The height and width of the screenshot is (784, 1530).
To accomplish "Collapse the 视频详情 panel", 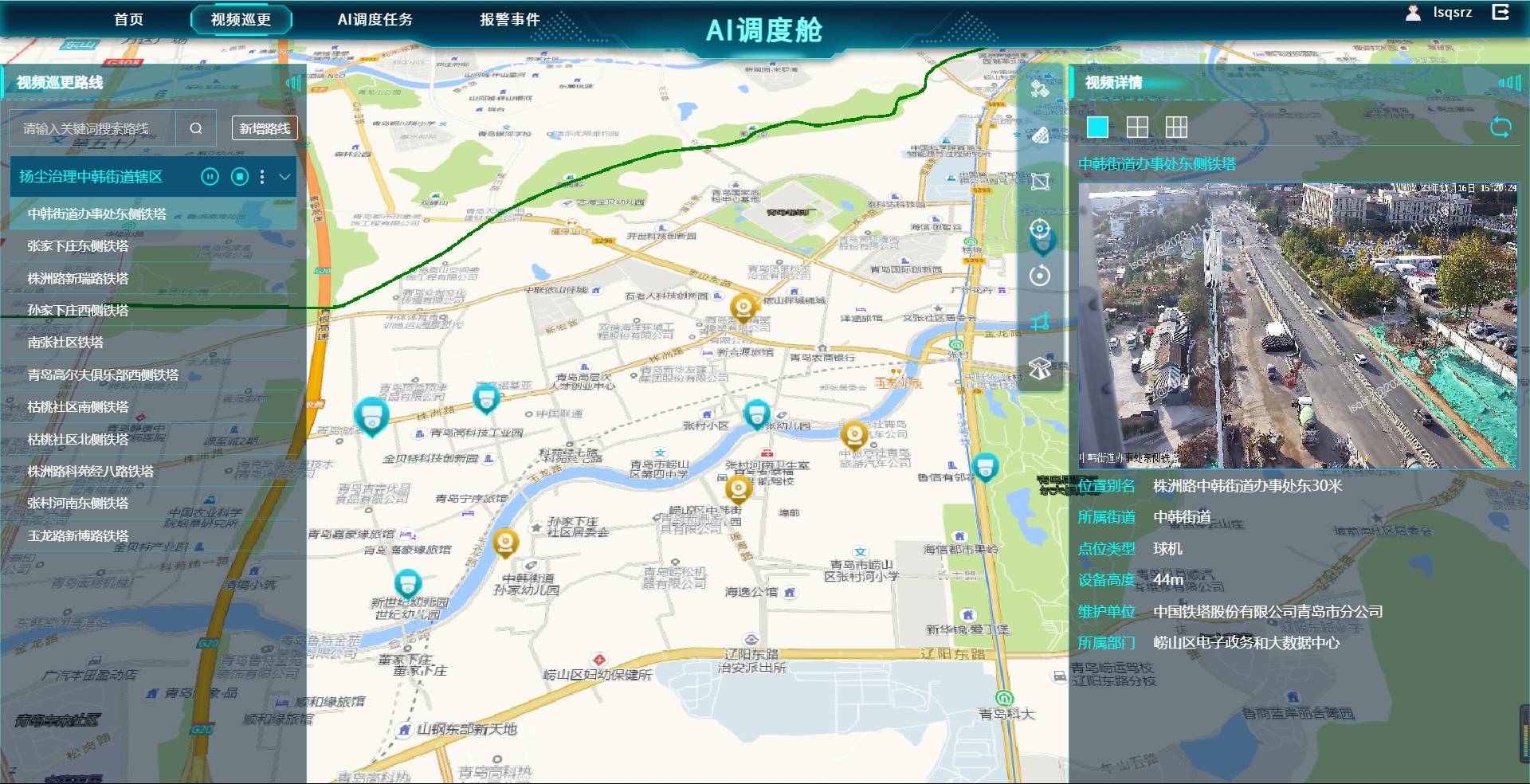I will click(x=1510, y=82).
